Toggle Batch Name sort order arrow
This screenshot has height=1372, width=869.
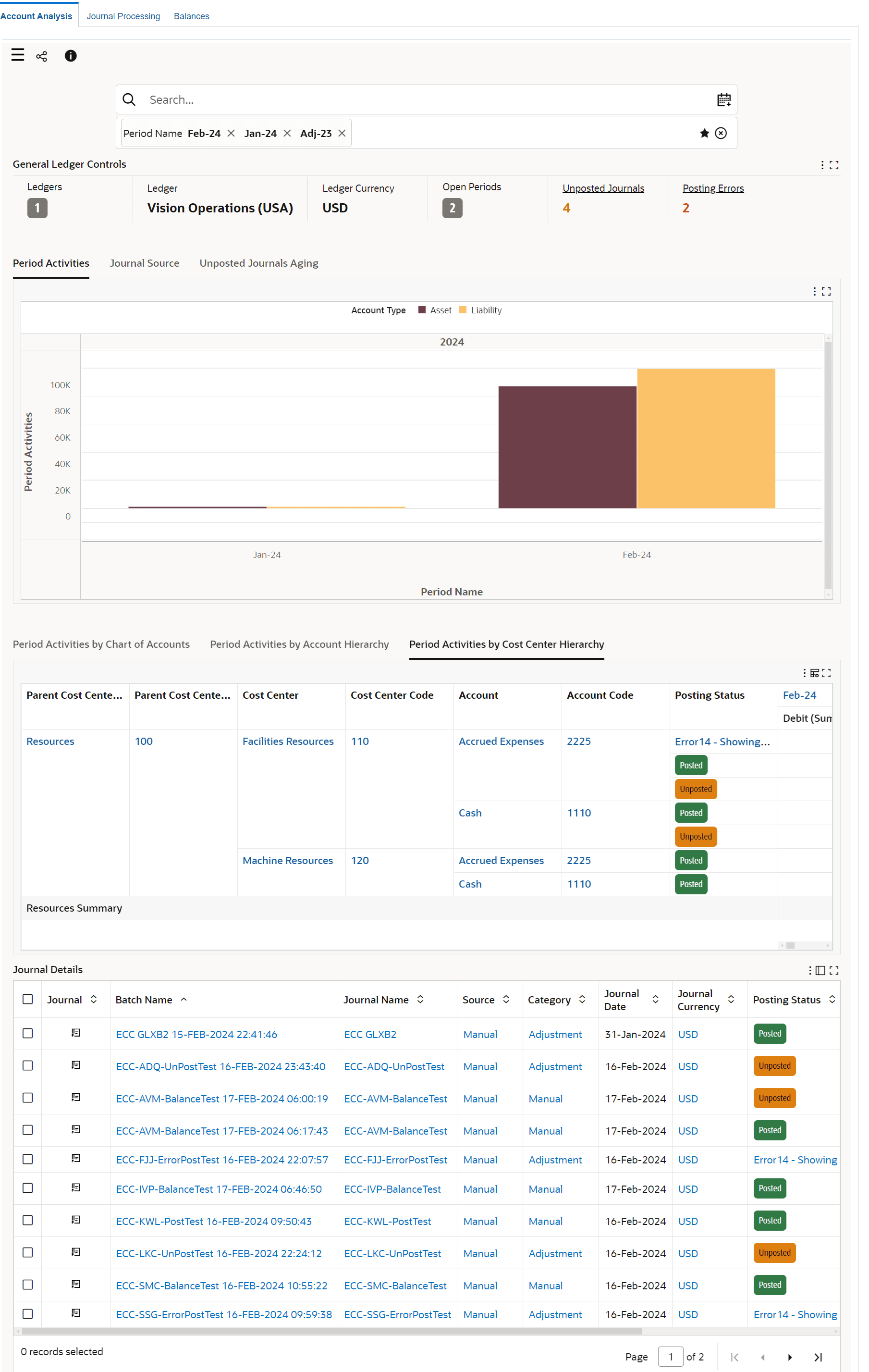click(x=184, y=1000)
